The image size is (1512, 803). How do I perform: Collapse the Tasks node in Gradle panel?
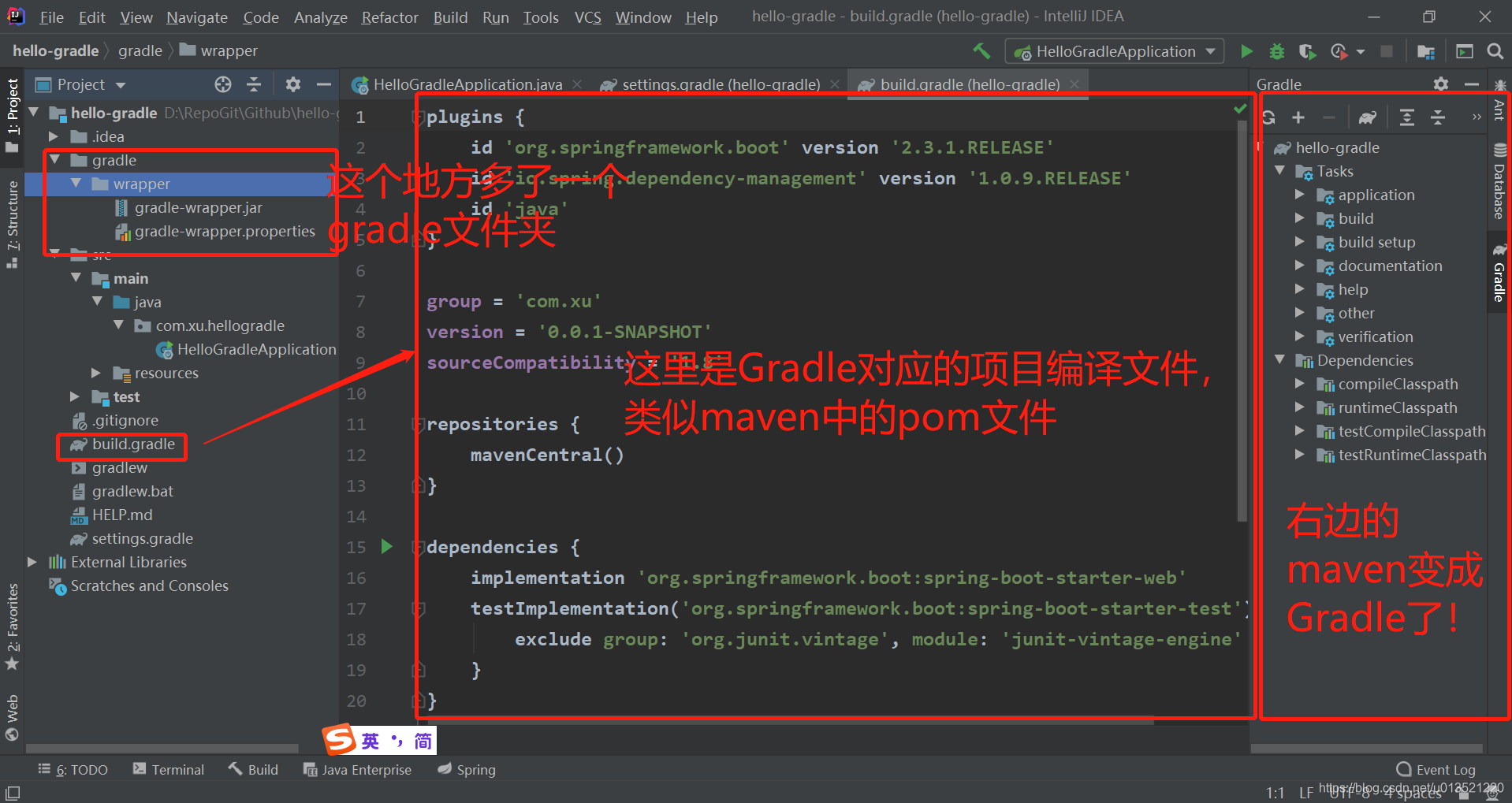(x=1279, y=171)
